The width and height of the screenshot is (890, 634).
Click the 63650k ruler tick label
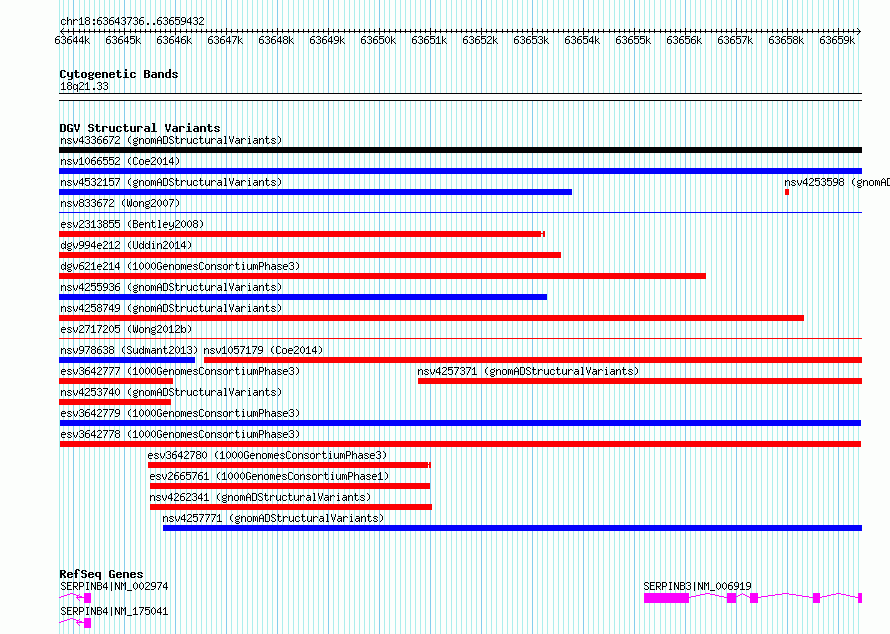378,40
